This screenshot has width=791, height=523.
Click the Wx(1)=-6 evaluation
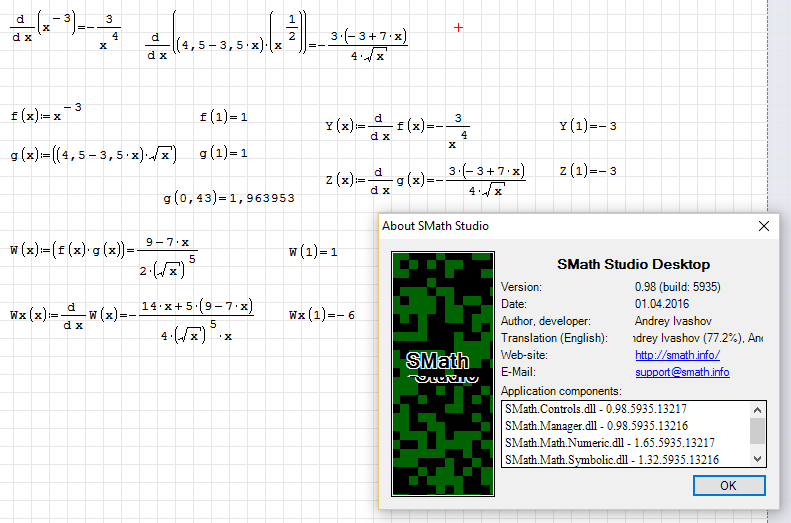(322, 315)
